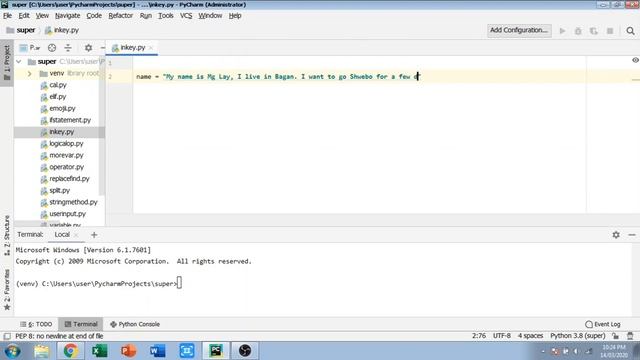Screen dimensions: 640x360
Task: Click the Debug bug icon
Action: [x=578, y=31]
